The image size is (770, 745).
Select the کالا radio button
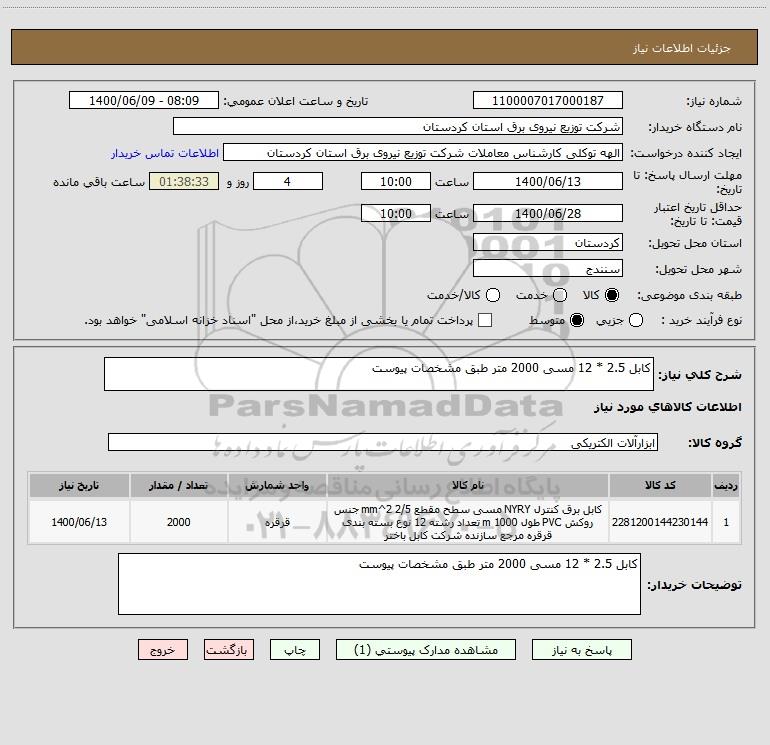pyautogui.click(x=612, y=295)
